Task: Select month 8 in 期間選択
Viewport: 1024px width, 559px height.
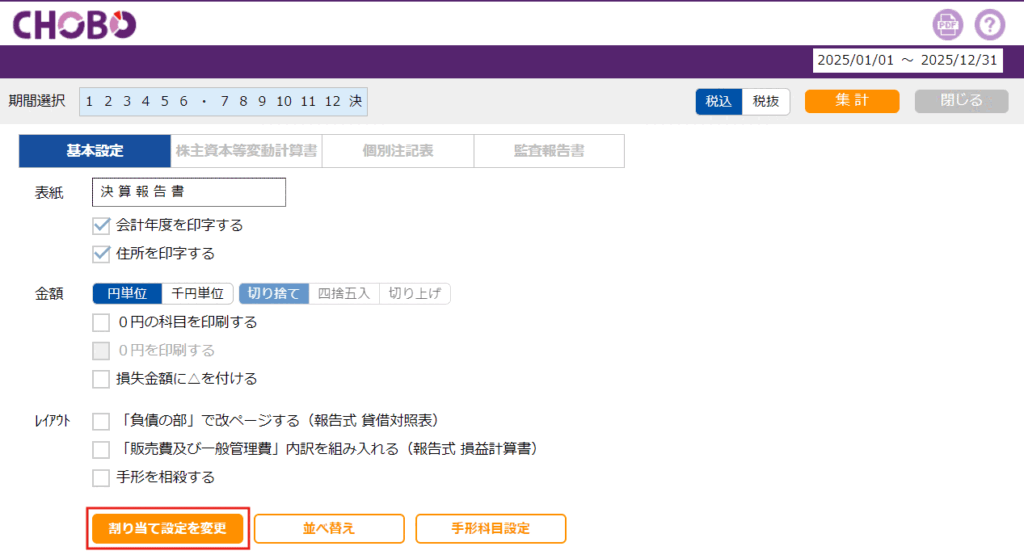Action: coord(243,101)
